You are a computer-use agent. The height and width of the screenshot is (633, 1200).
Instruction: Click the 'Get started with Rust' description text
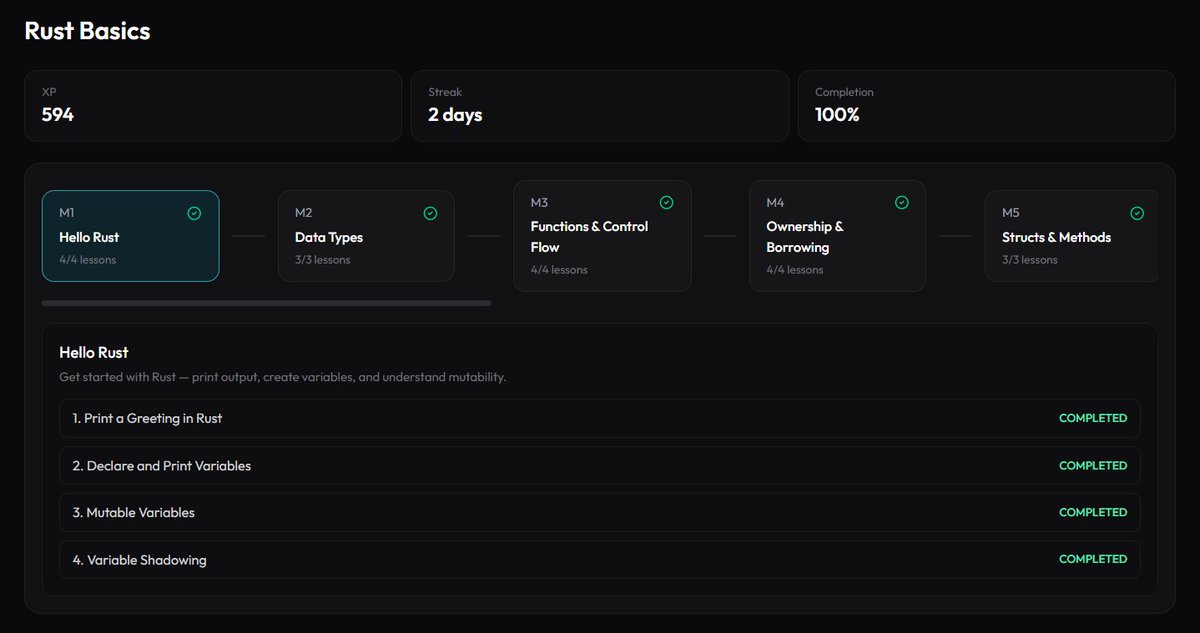(x=283, y=377)
